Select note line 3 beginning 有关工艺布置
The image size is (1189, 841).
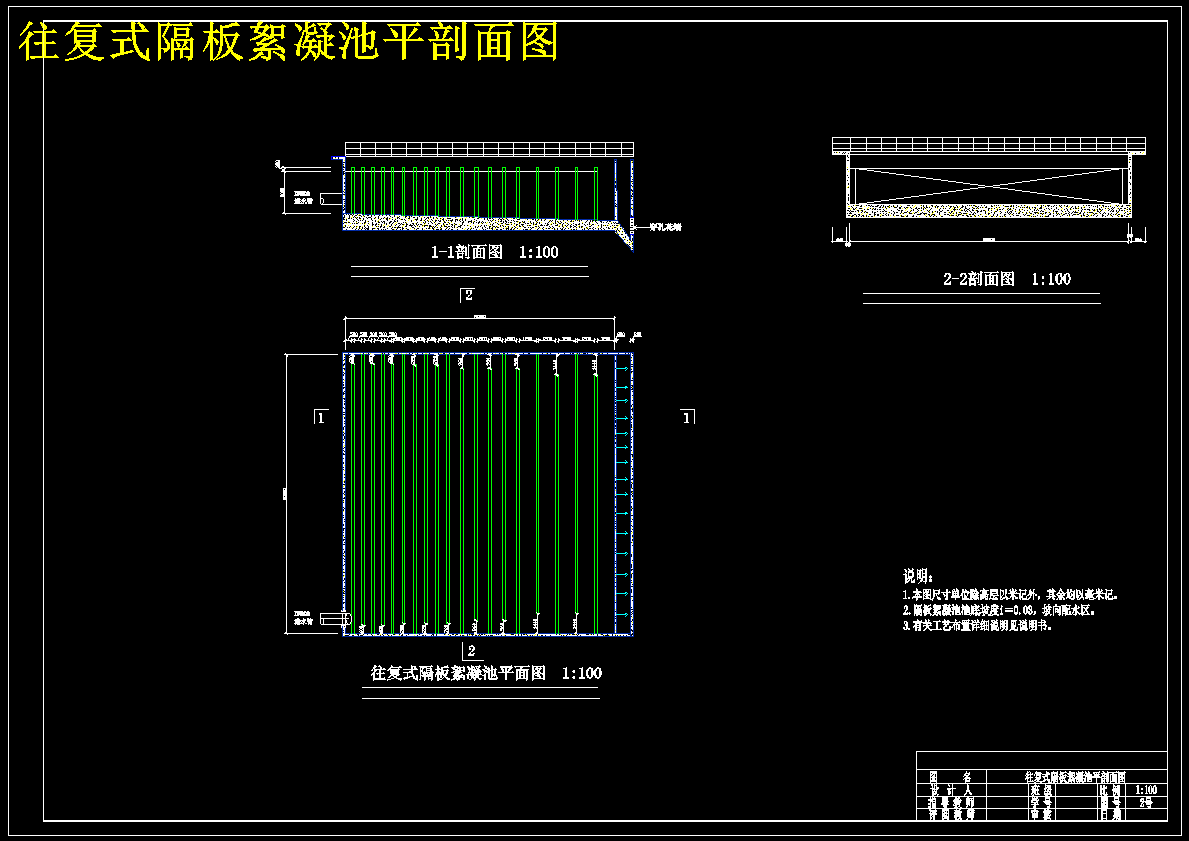pos(977,626)
